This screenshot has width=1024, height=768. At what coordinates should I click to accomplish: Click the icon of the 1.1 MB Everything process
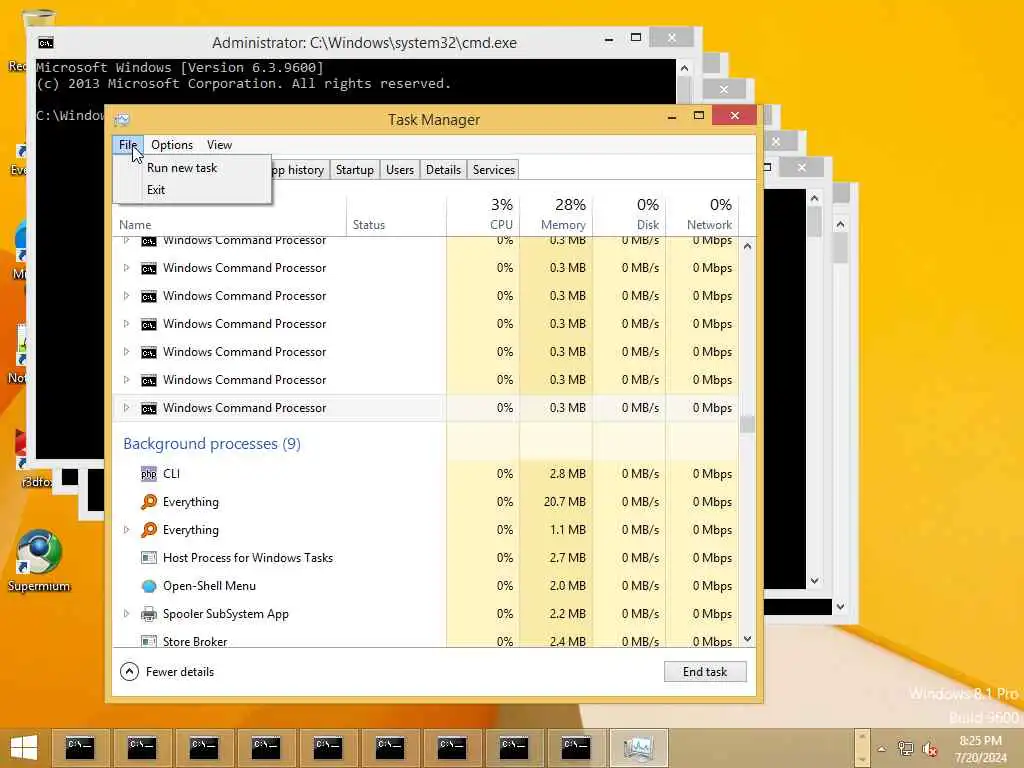pyautogui.click(x=149, y=530)
